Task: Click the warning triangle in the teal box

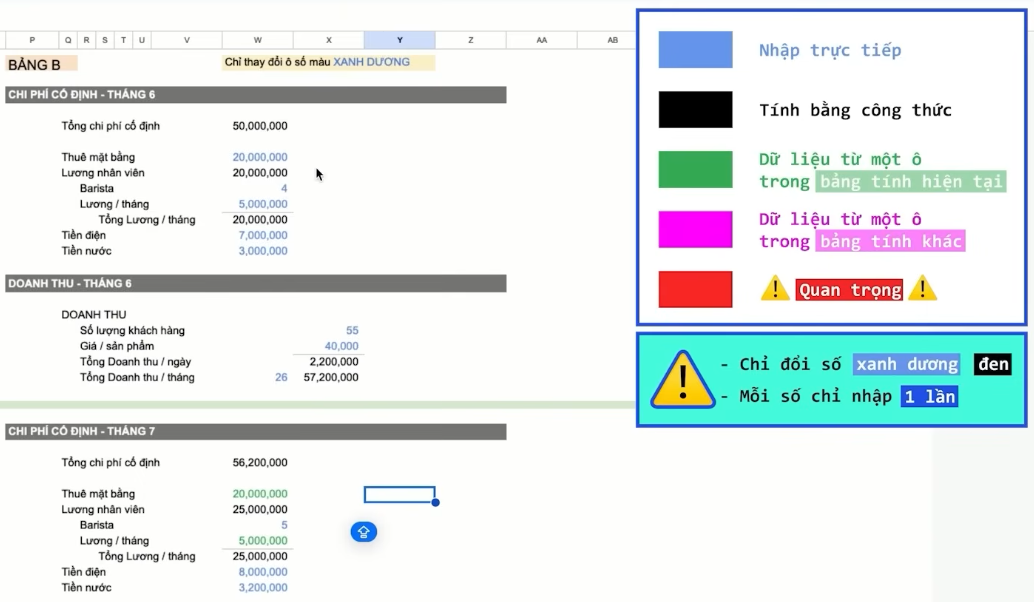Action: (x=683, y=380)
